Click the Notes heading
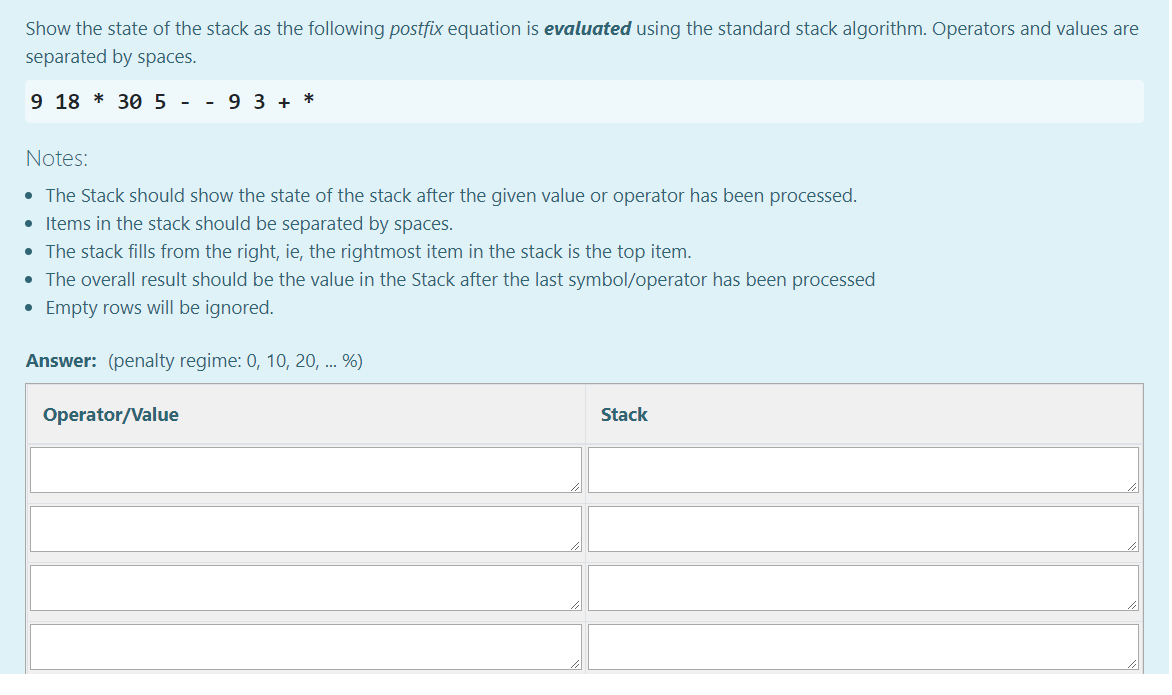The height and width of the screenshot is (695, 1172). [x=56, y=158]
